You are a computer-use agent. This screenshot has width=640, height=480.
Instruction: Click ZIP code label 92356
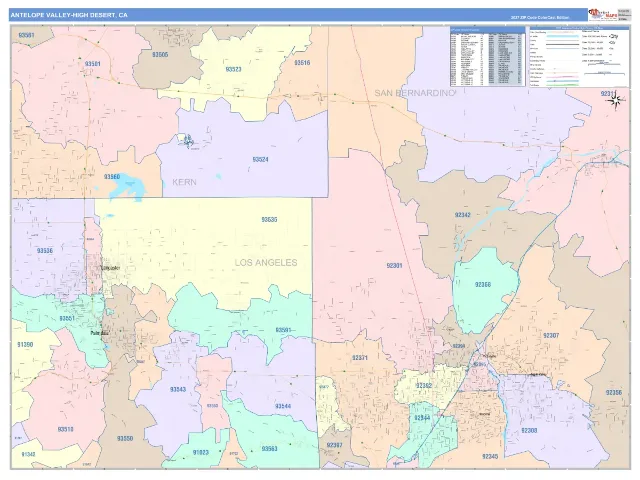tap(614, 393)
